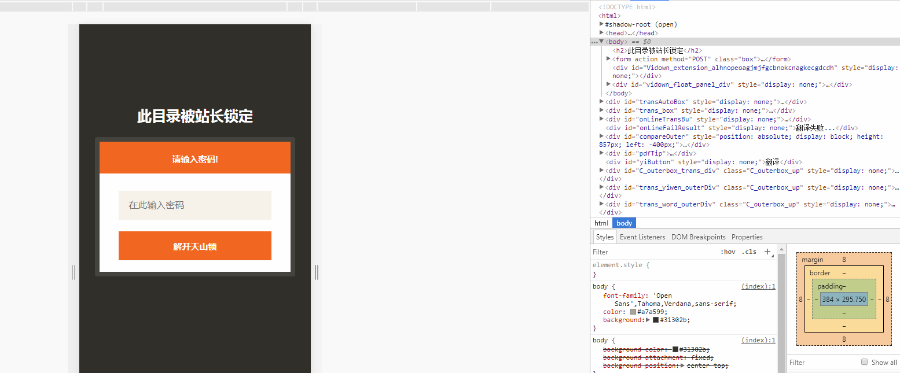
Task: Switch to the Styles tab
Action: [x=604, y=237]
